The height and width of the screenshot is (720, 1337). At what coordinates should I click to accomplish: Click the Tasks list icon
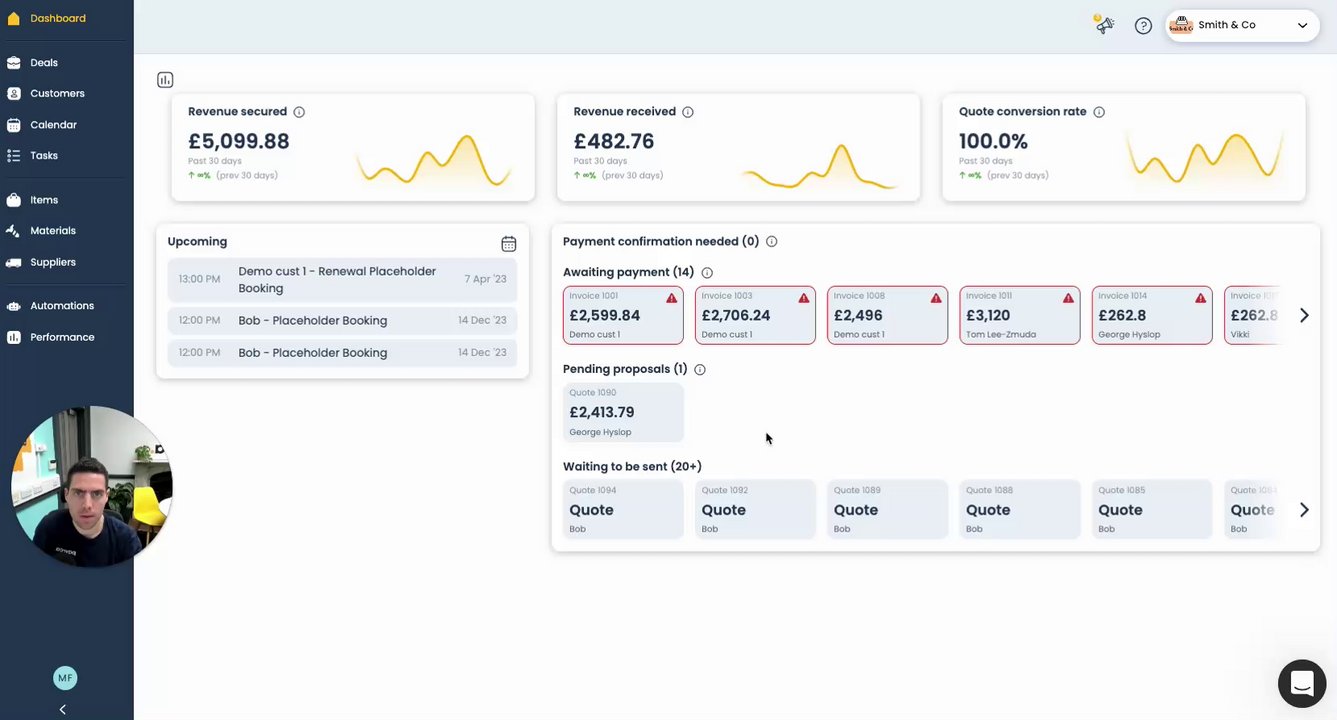[x=14, y=156]
